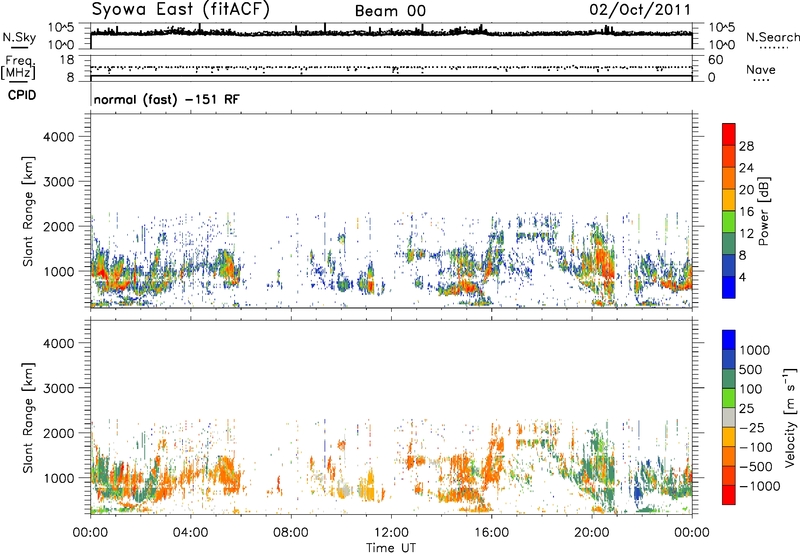The image size is (800, 554).
Task: Click the sky noise trace panel at top
Action: click(391, 36)
